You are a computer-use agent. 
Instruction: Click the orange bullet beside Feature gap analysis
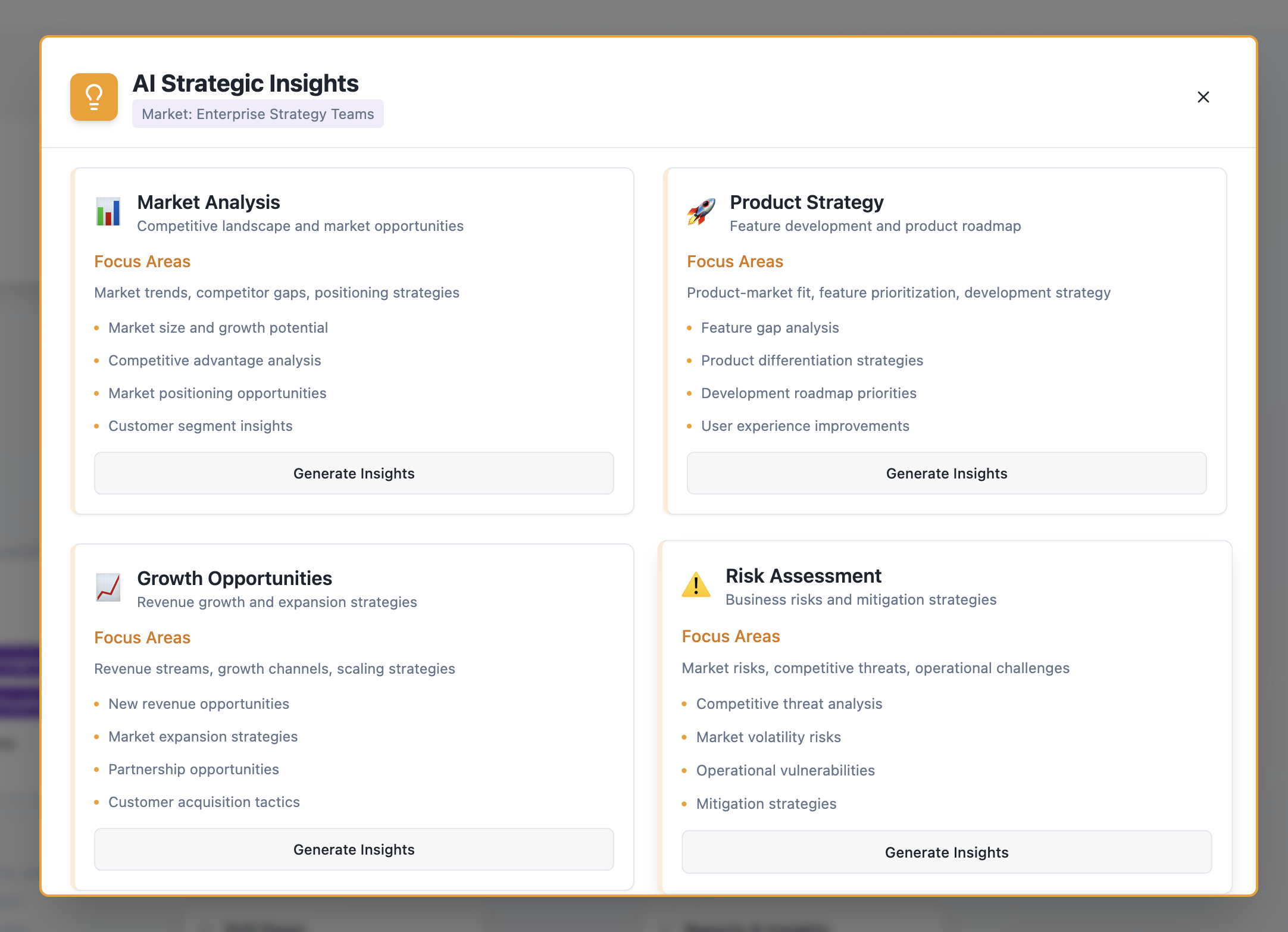point(689,328)
